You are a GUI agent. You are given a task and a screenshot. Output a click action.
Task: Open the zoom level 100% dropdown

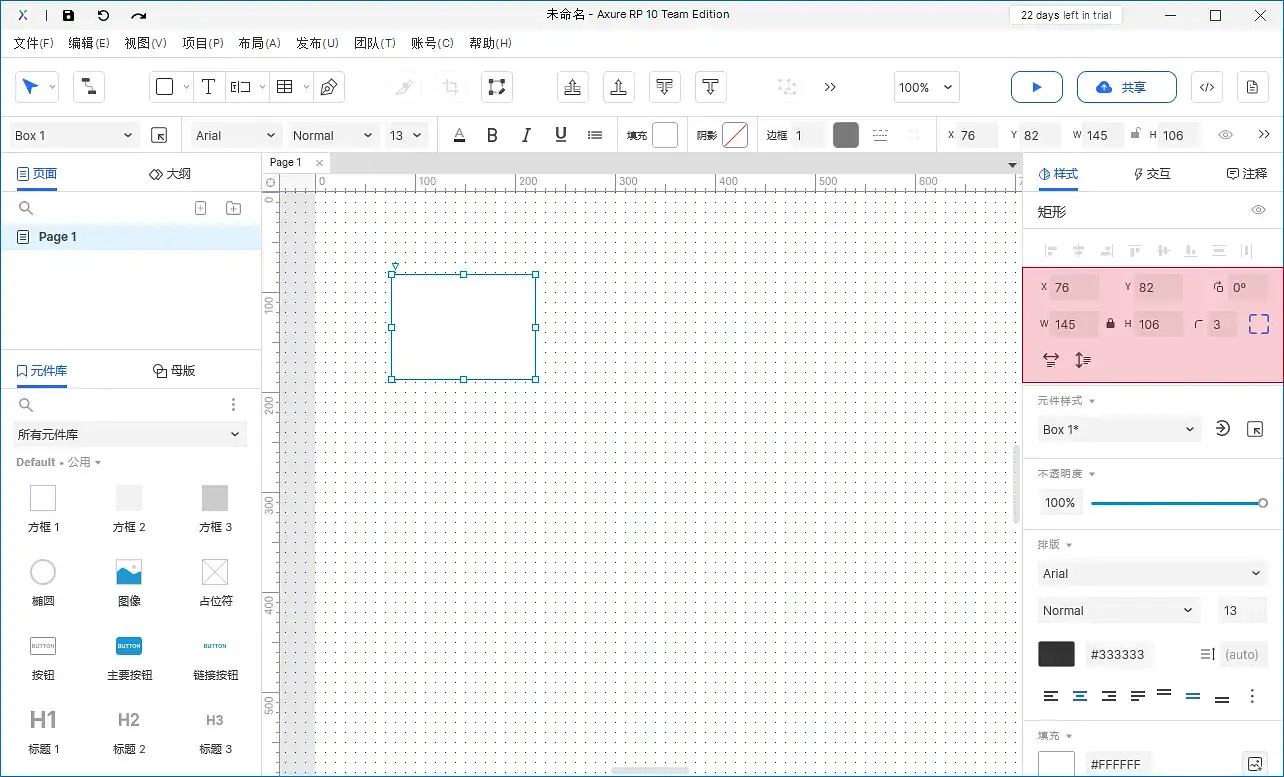click(x=926, y=87)
